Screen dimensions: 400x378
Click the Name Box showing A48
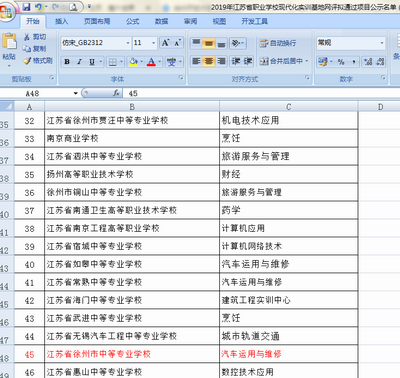coord(39,93)
